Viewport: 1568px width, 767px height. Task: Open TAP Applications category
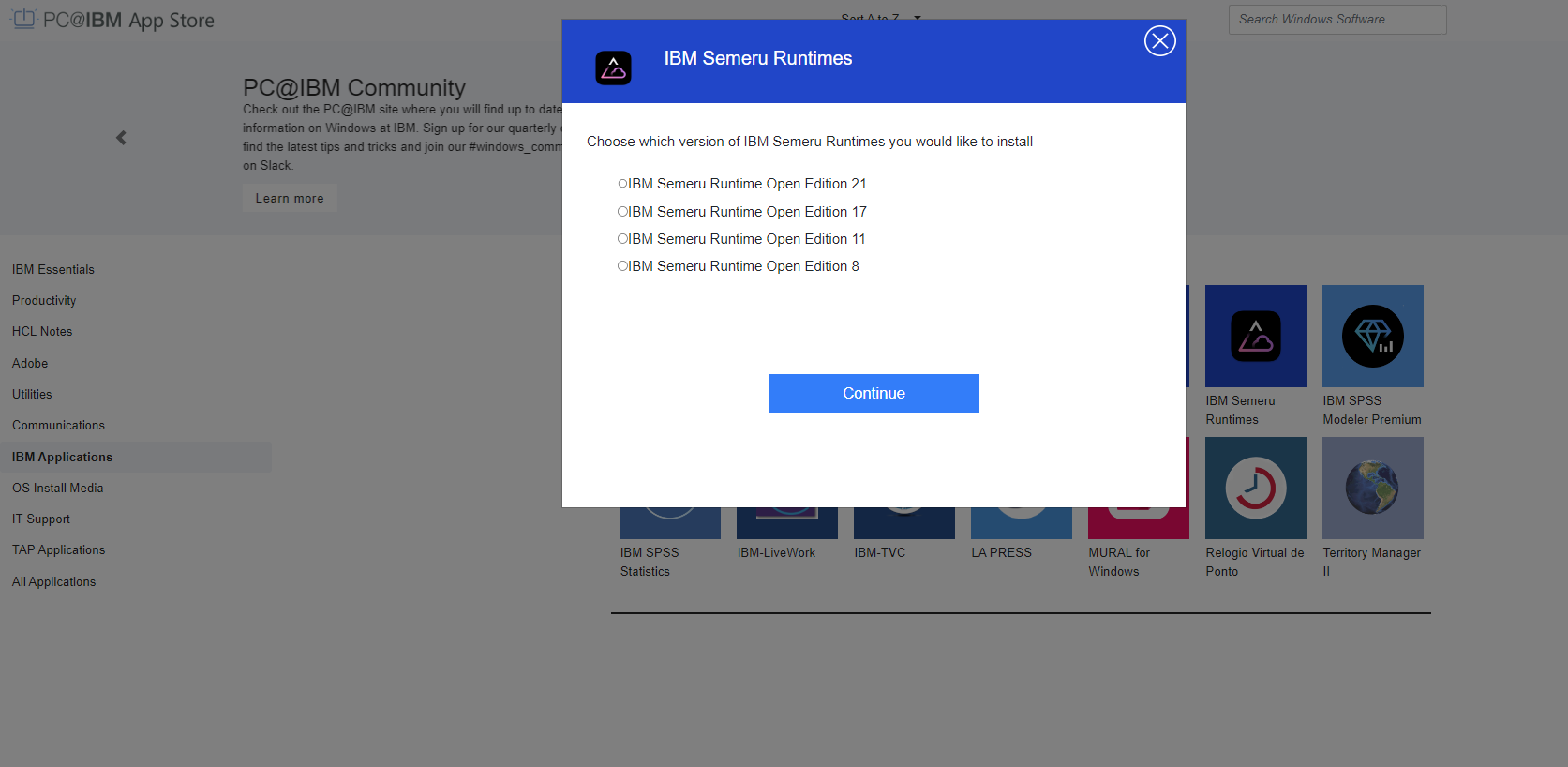pos(58,549)
